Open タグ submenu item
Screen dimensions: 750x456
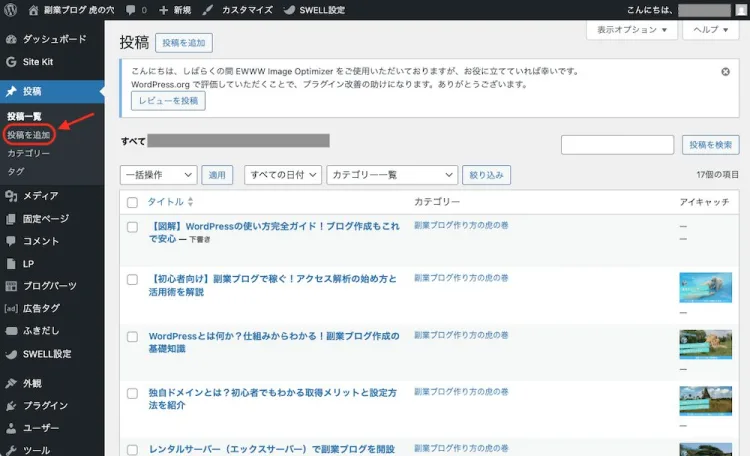tap(16, 171)
